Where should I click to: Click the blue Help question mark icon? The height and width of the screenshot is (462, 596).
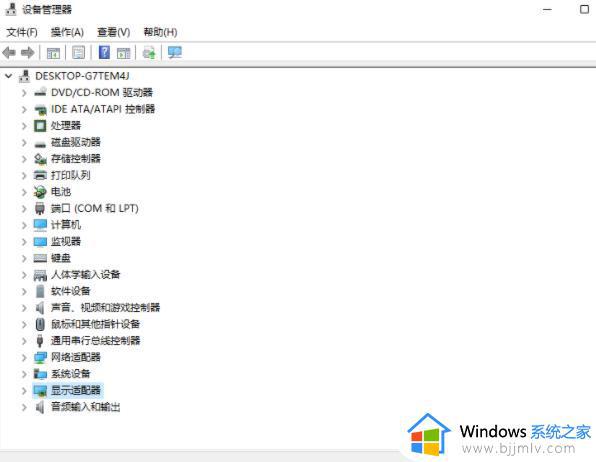tap(104, 52)
